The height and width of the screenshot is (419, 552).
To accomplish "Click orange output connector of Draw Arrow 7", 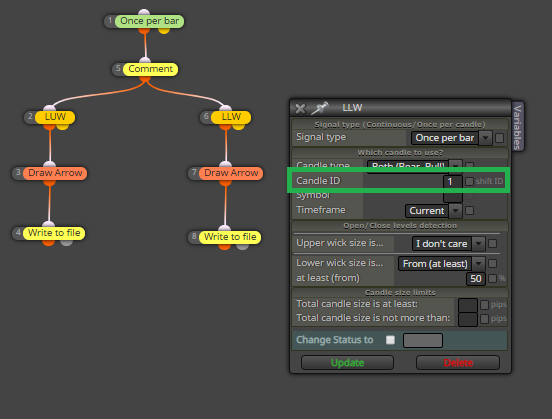I will click(225, 182).
